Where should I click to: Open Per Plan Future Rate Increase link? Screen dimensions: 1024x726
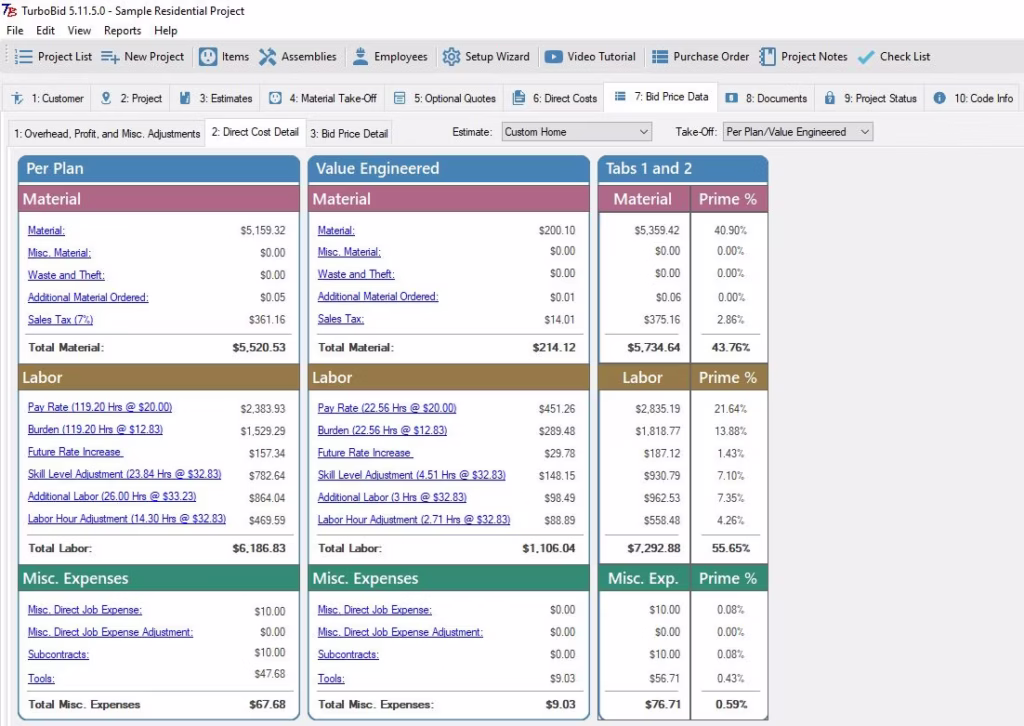[x=75, y=451]
